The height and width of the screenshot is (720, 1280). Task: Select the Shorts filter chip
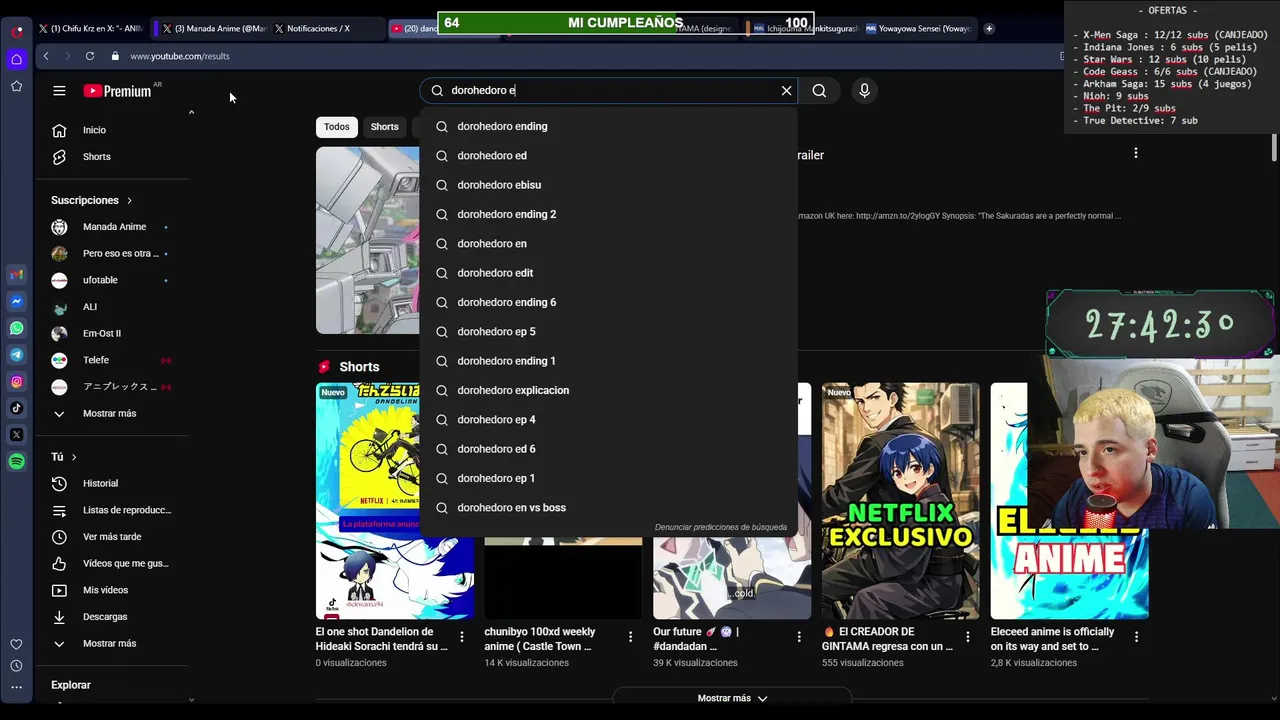tap(385, 127)
